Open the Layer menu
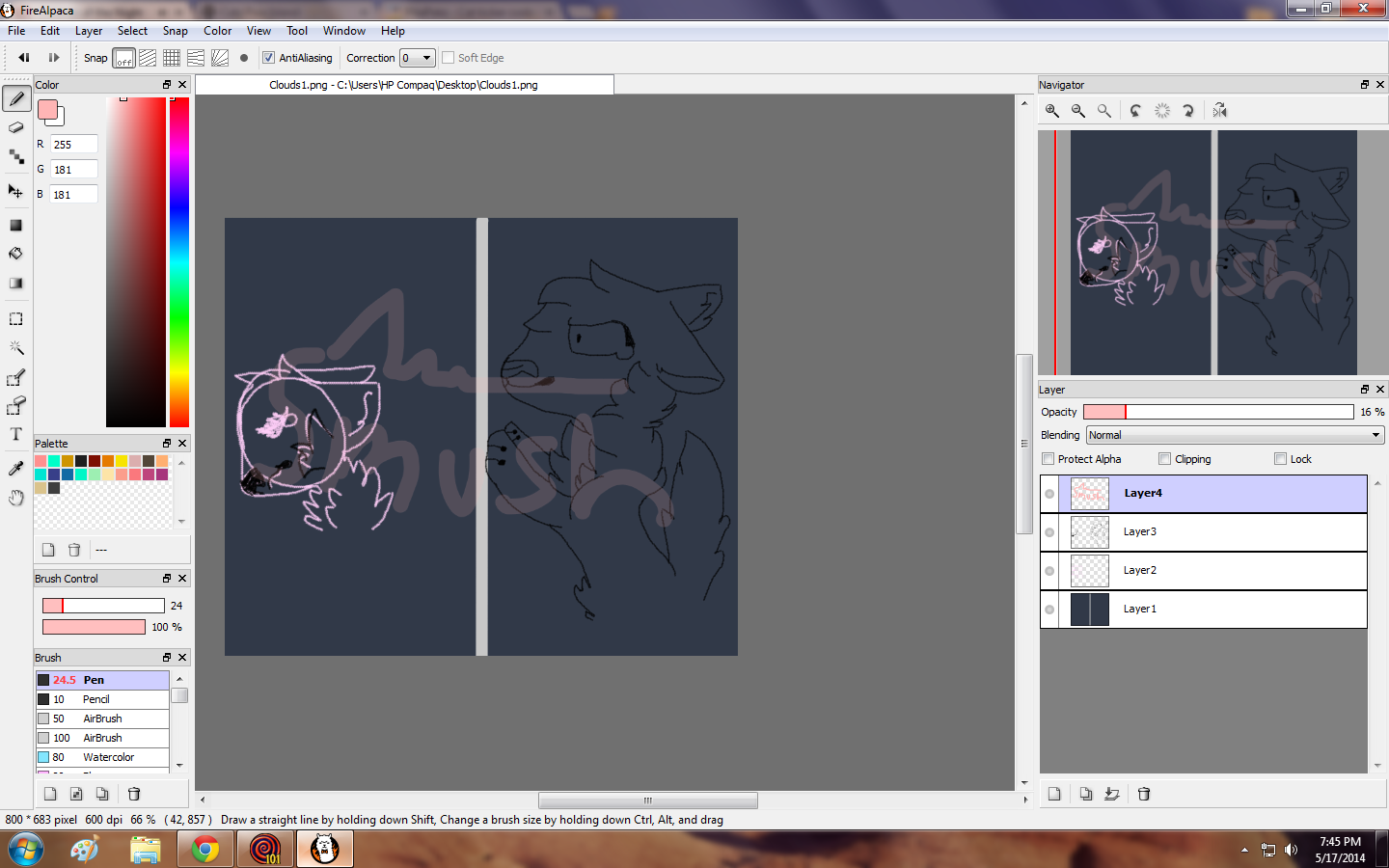 (89, 31)
